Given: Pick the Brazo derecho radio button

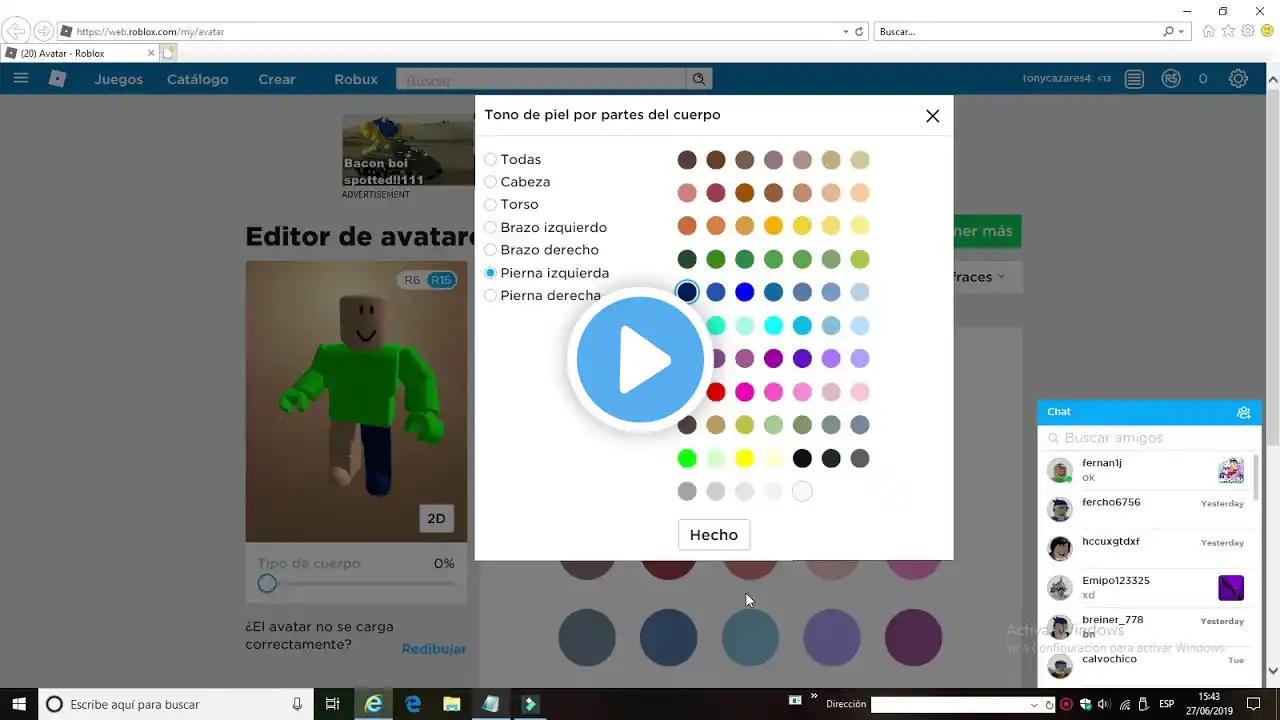Looking at the screenshot, I should tap(490, 250).
